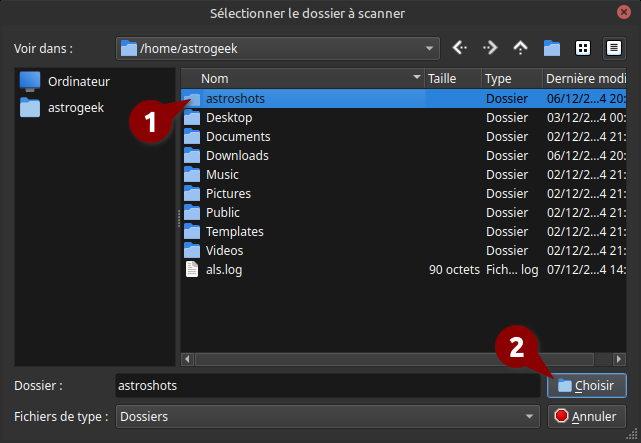The image size is (641, 443).
Task: Click the 90 octets size cell
Action: [x=454, y=270]
